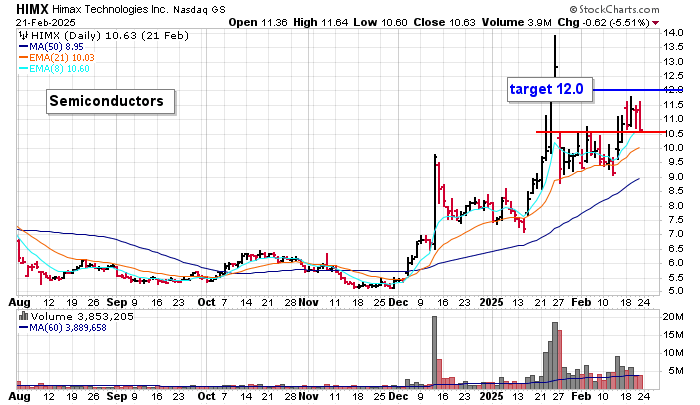Click the 20M volume axis label

pyautogui.click(x=673, y=317)
